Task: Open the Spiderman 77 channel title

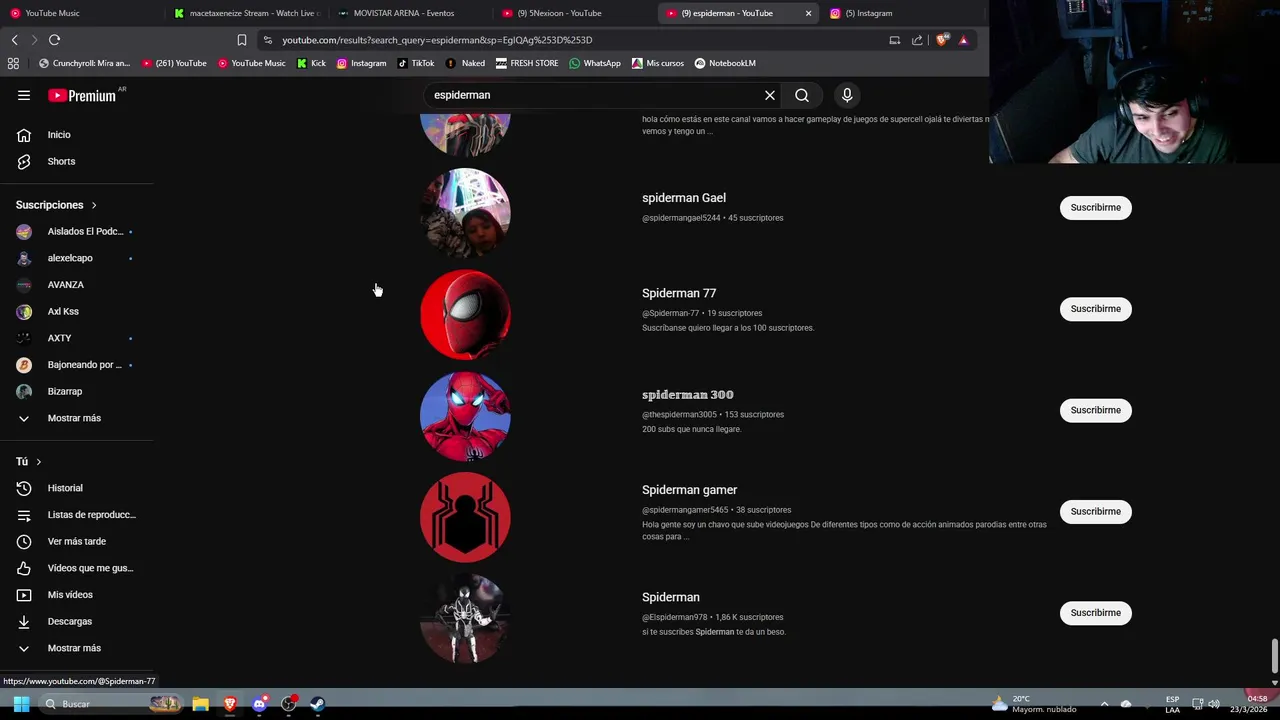Action: point(679,293)
